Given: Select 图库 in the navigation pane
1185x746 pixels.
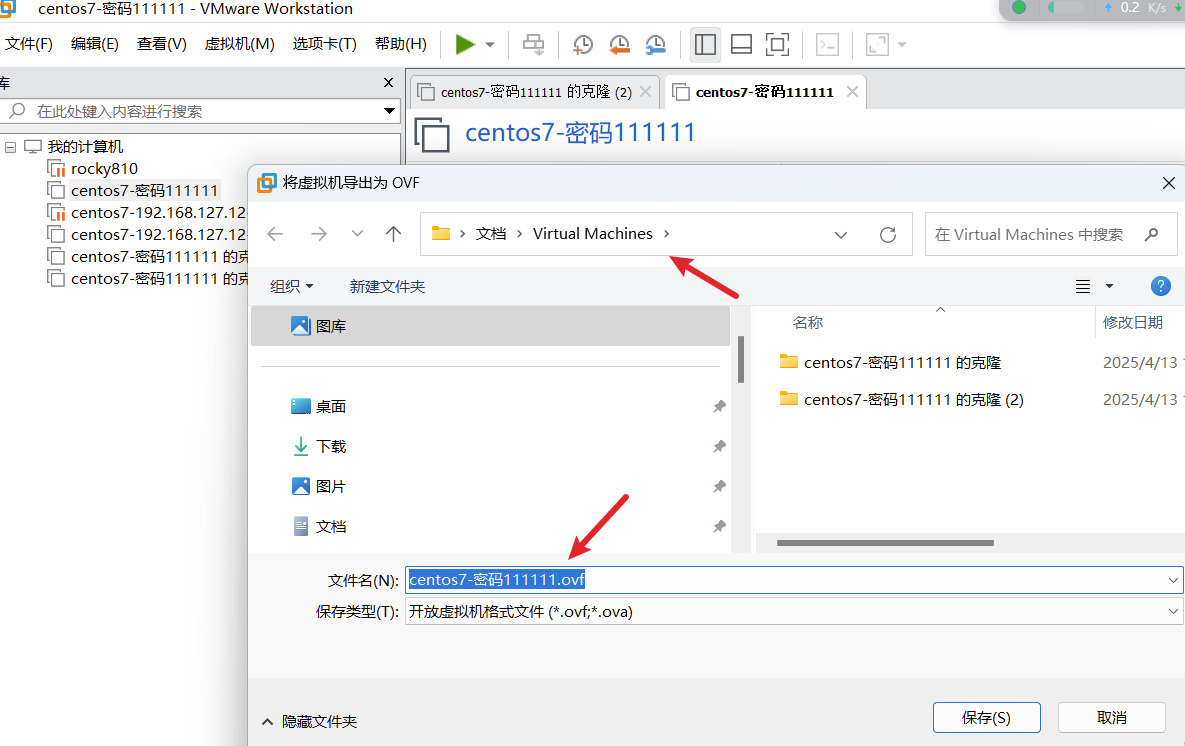Looking at the screenshot, I should tap(490, 326).
